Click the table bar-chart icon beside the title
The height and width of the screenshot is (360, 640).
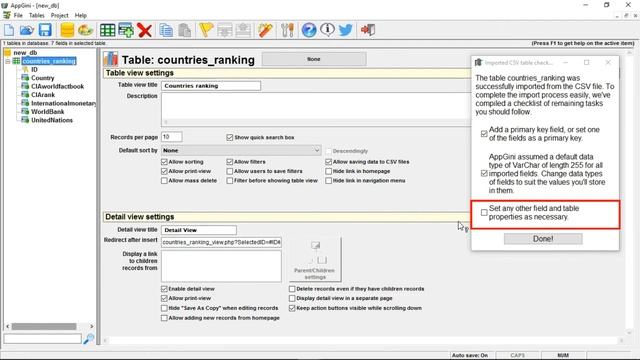(111, 59)
